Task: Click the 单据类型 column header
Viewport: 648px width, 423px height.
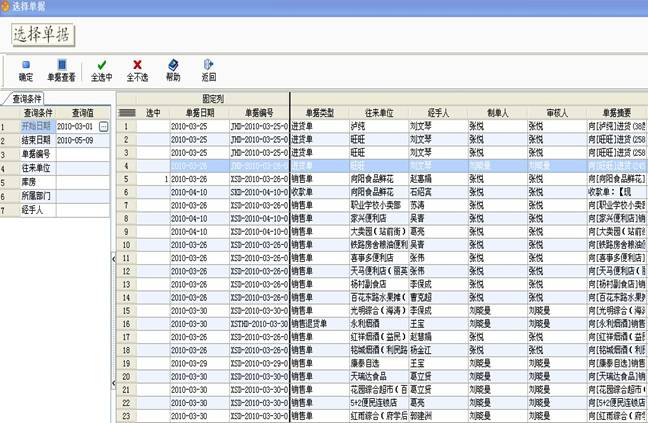Action: click(320, 113)
